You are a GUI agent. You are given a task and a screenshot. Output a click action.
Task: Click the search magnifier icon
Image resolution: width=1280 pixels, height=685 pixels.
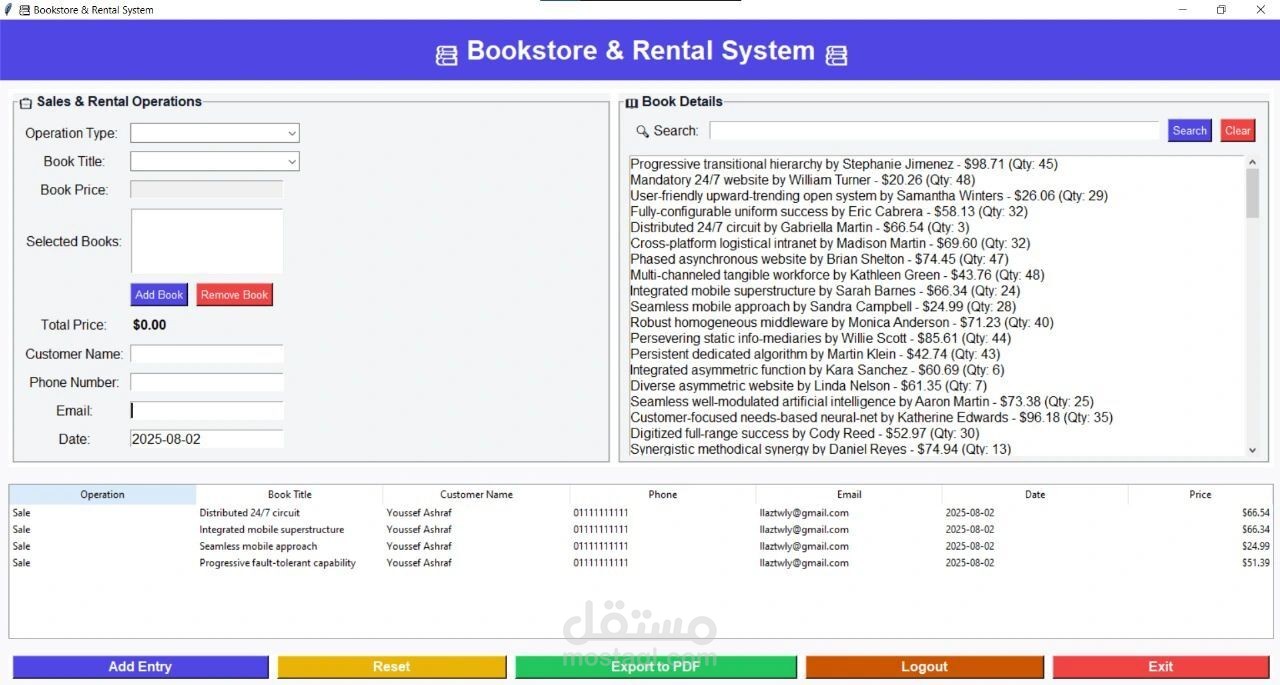coord(642,130)
